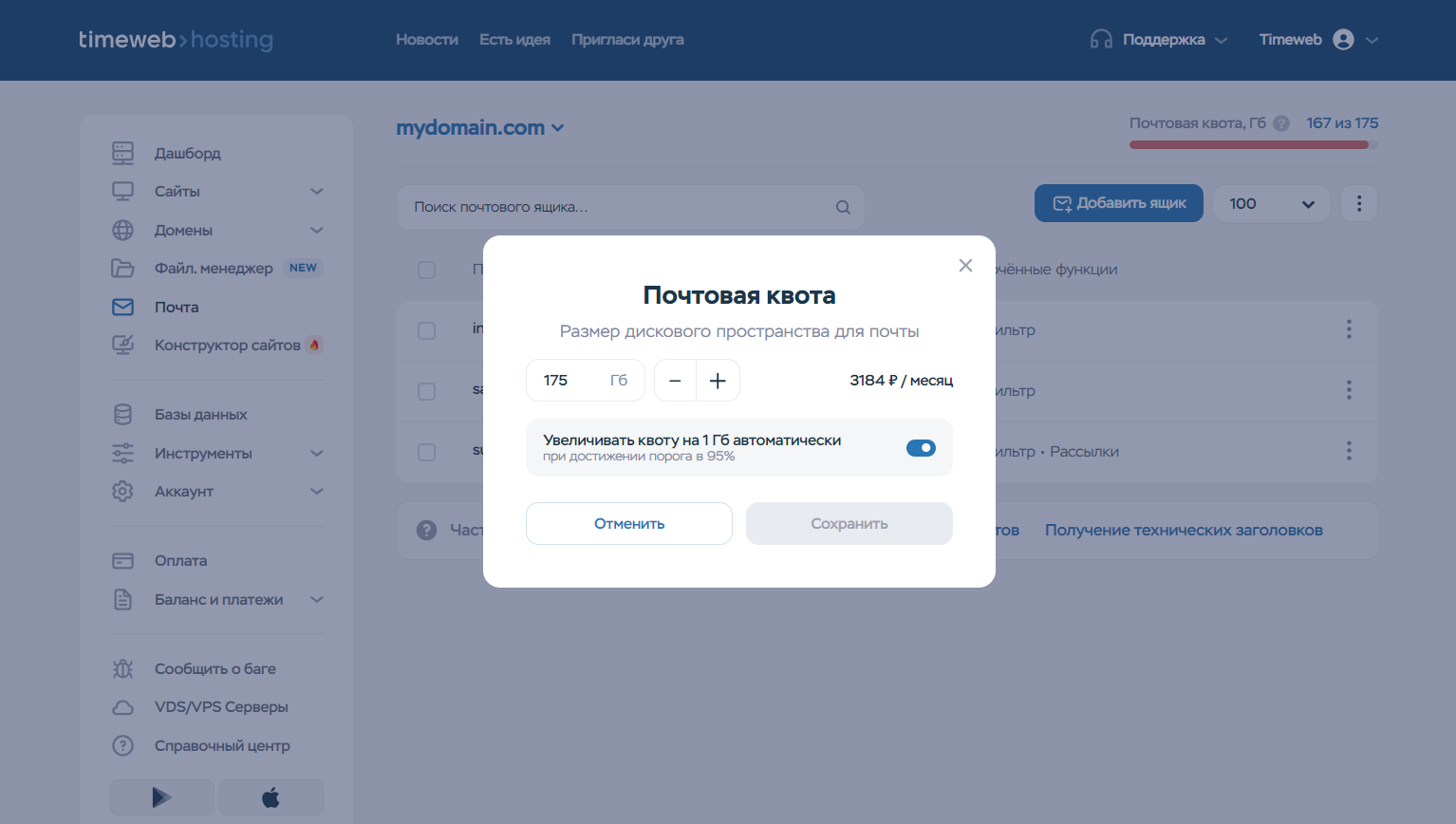Expand the Sites menu chevron
This screenshot has width=1456, height=824.
point(317,192)
